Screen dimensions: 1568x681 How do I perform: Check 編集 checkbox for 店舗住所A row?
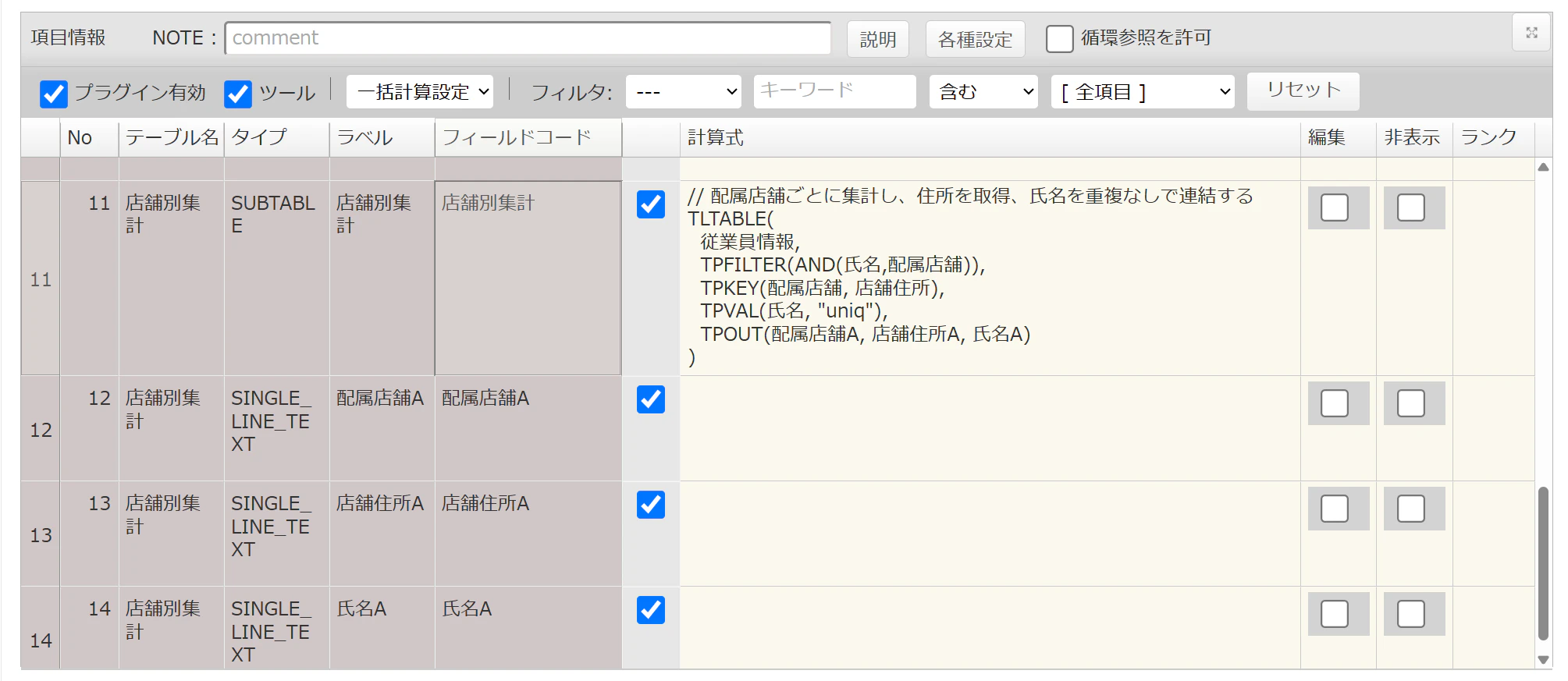[x=1335, y=509]
